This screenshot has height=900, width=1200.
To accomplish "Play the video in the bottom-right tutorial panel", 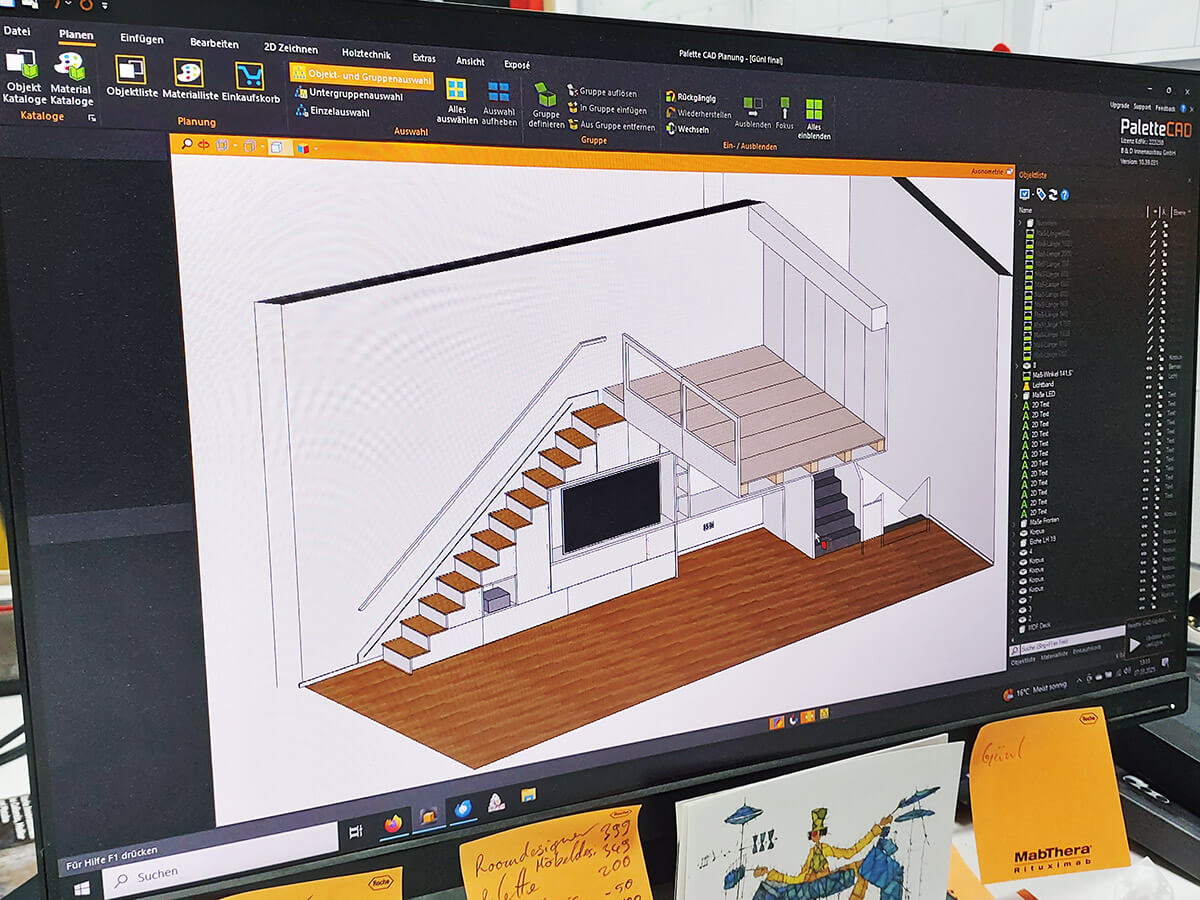I will click(x=1135, y=644).
